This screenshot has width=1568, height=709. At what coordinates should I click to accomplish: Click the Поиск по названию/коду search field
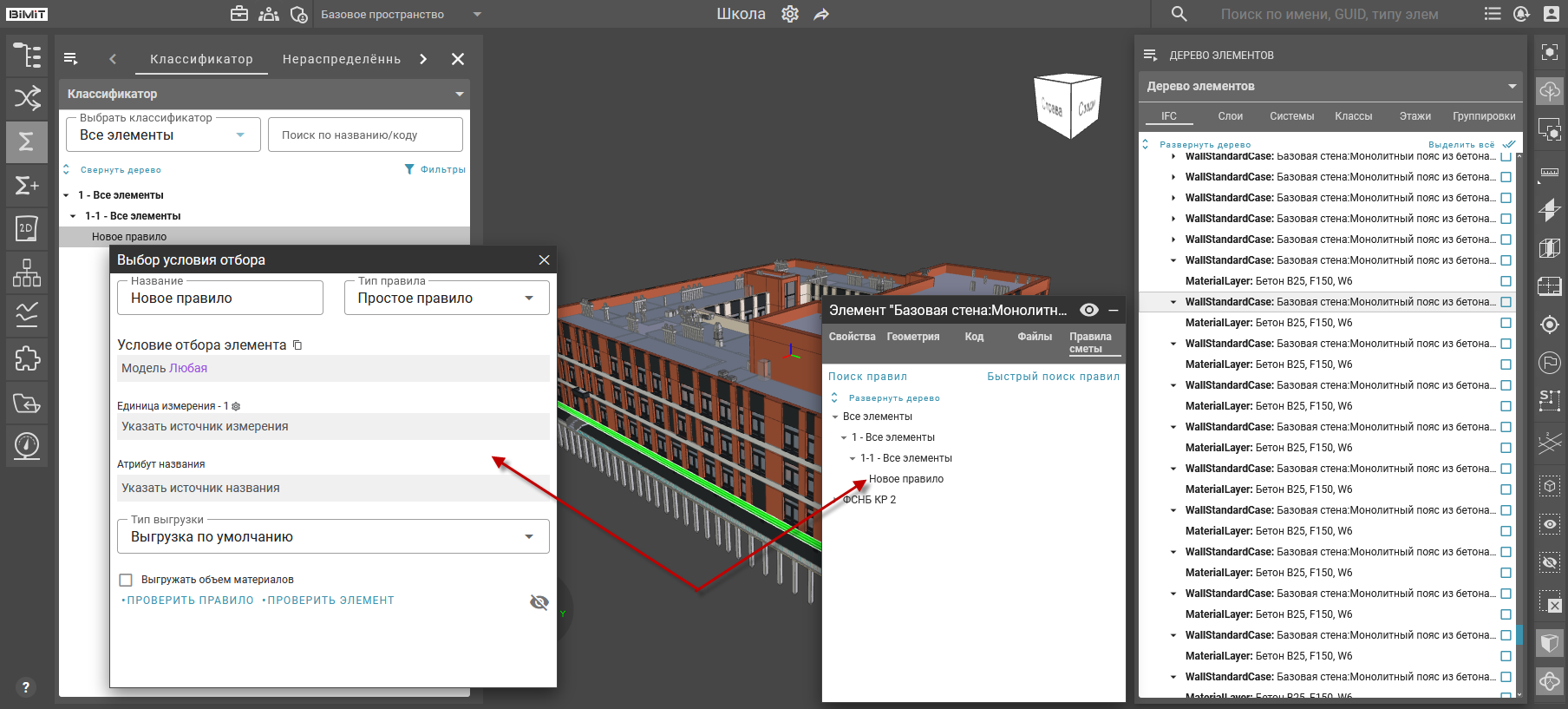[x=365, y=135]
